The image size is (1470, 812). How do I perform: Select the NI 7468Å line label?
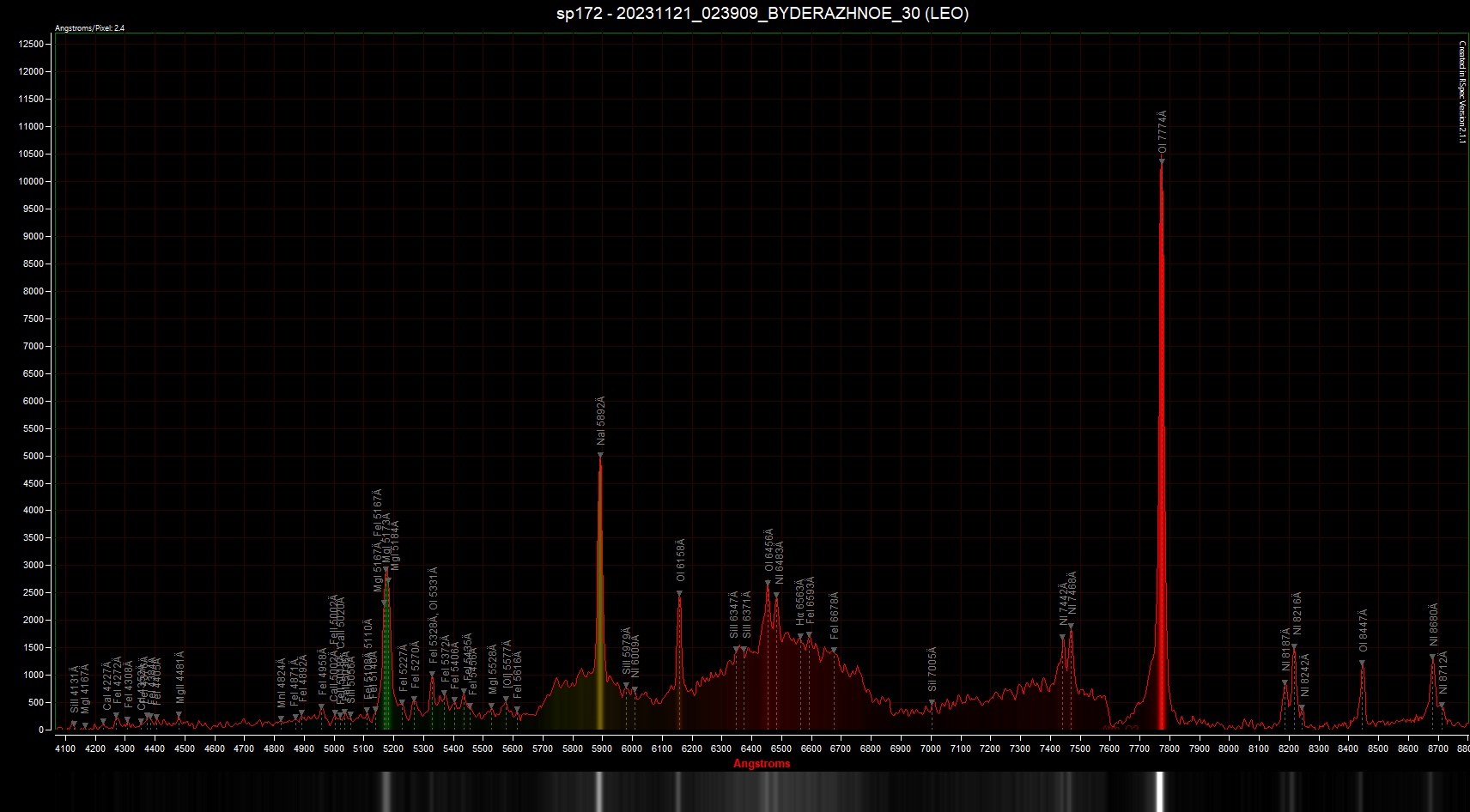click(x=1072, y=593)
